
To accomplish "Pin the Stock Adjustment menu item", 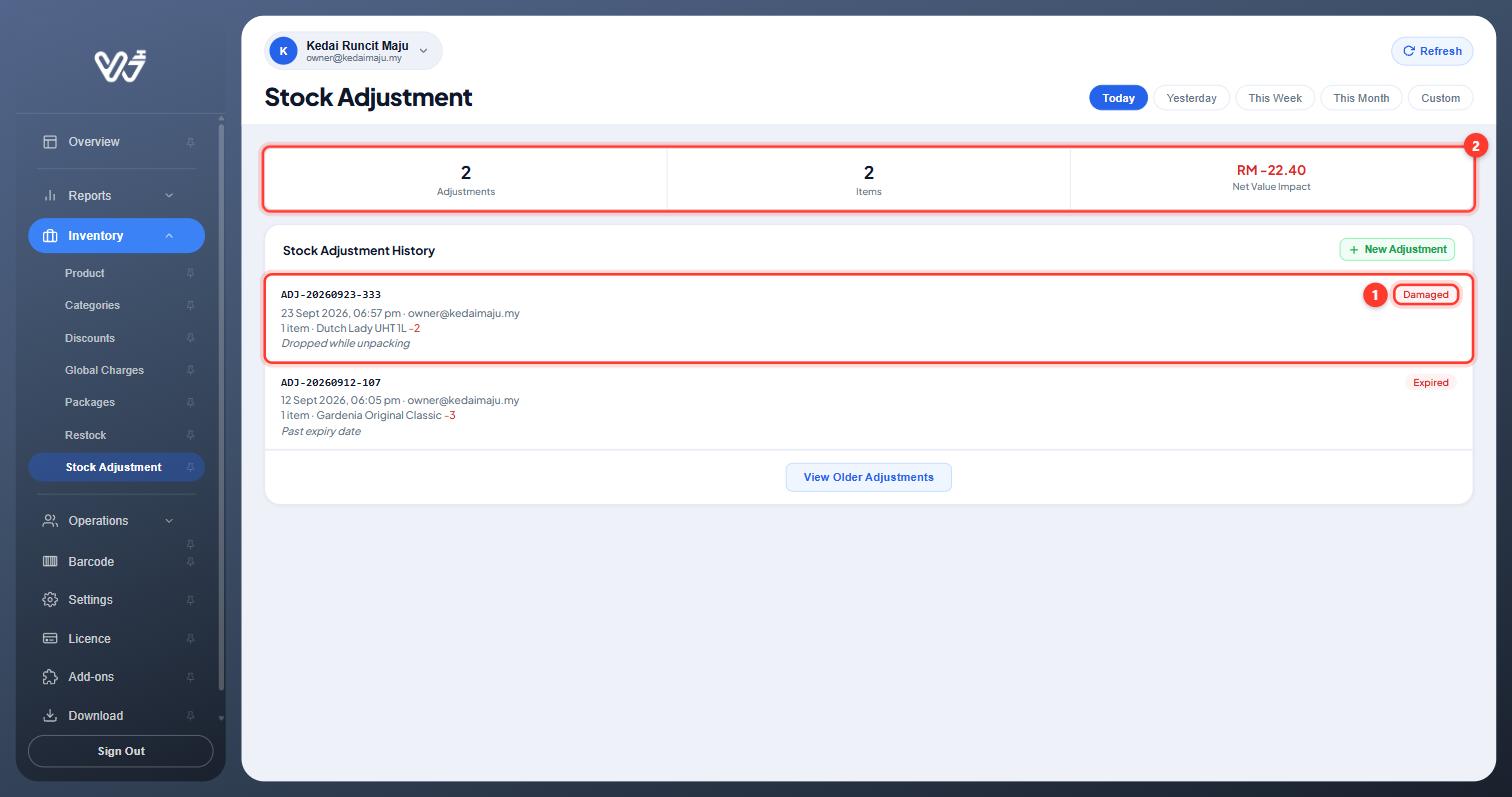I will (x=190, y=467).
